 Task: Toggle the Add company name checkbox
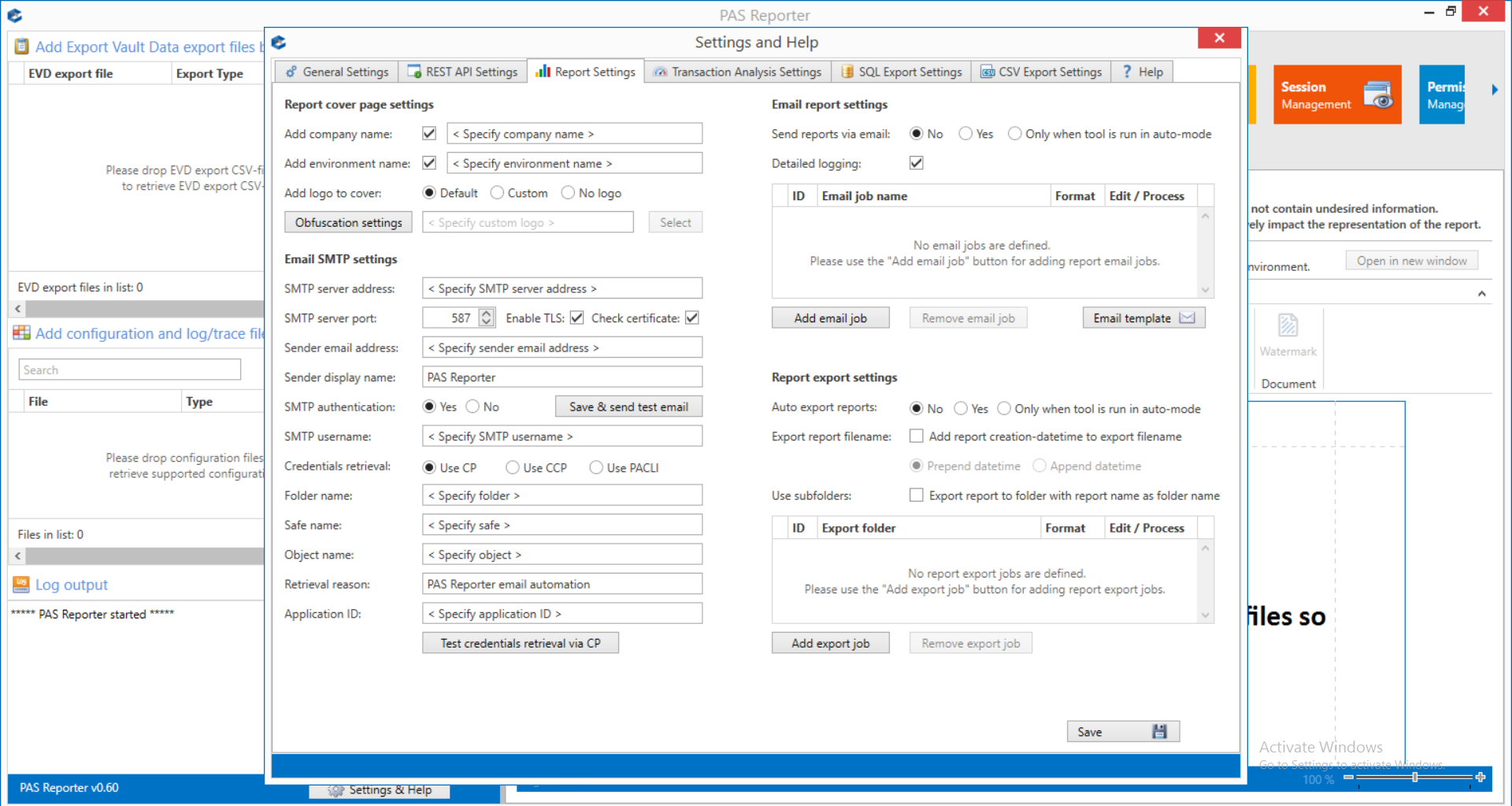pos(429,133)
